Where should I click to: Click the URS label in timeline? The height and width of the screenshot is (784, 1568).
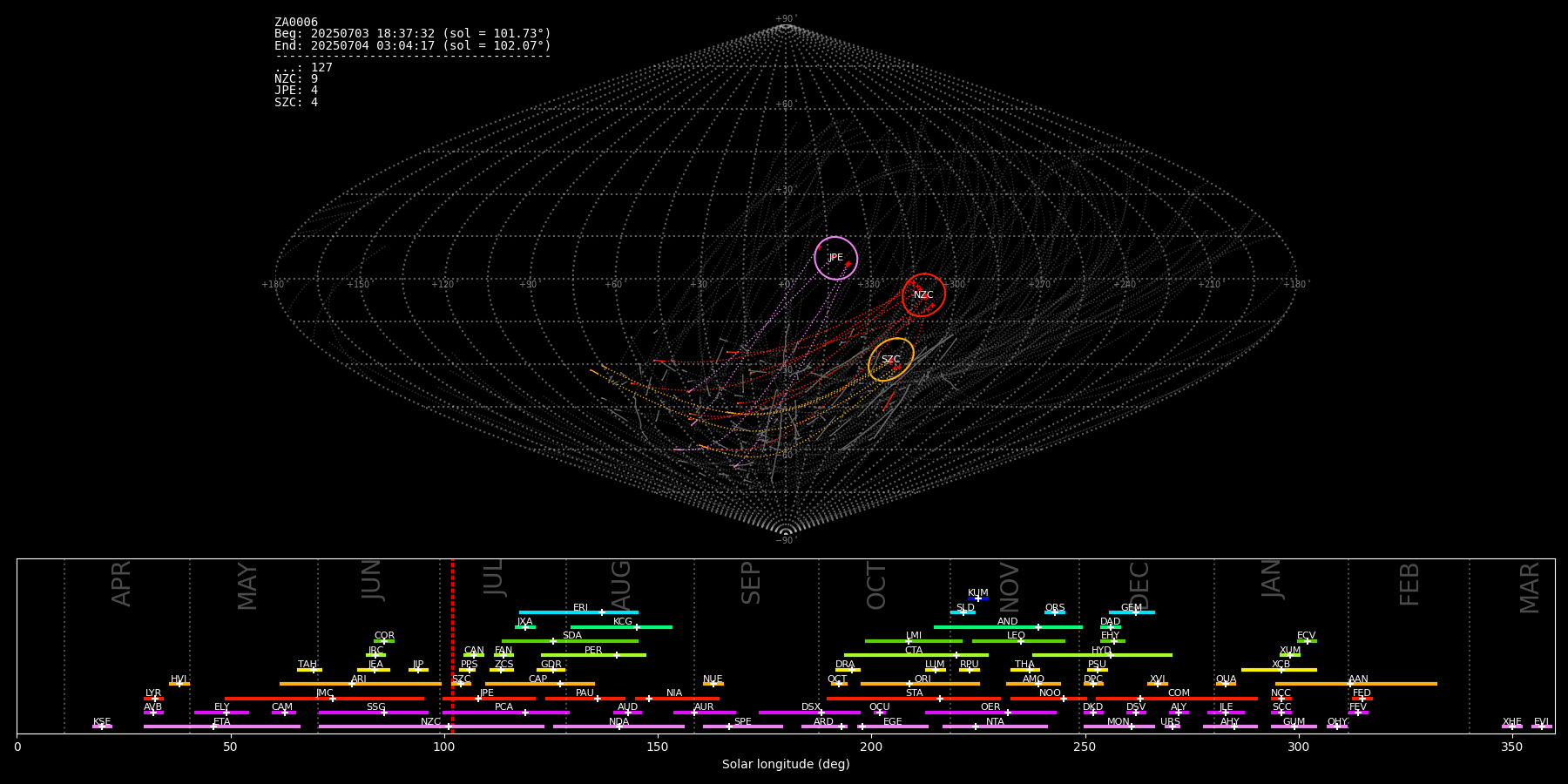click(1170, 722)
